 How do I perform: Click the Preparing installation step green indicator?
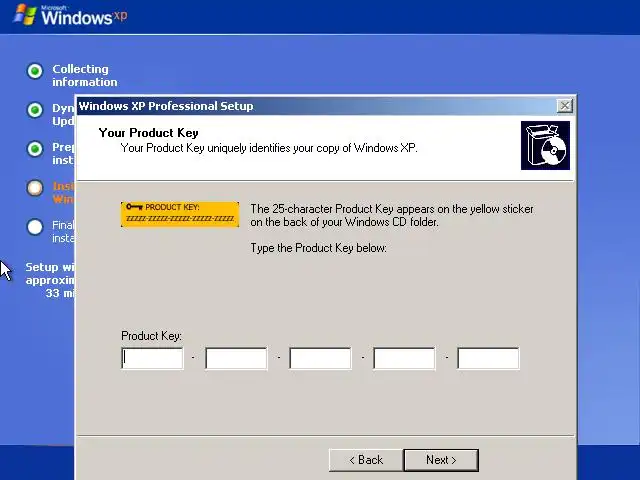pos(35,149)
